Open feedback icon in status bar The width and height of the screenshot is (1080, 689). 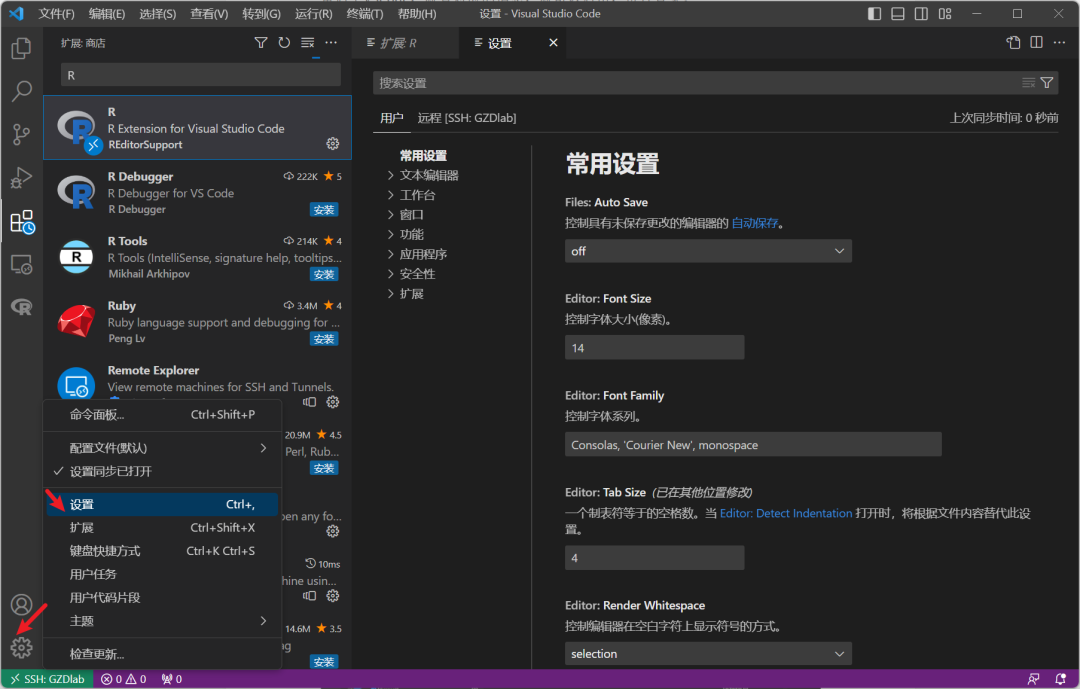(x=1034, y=679)
